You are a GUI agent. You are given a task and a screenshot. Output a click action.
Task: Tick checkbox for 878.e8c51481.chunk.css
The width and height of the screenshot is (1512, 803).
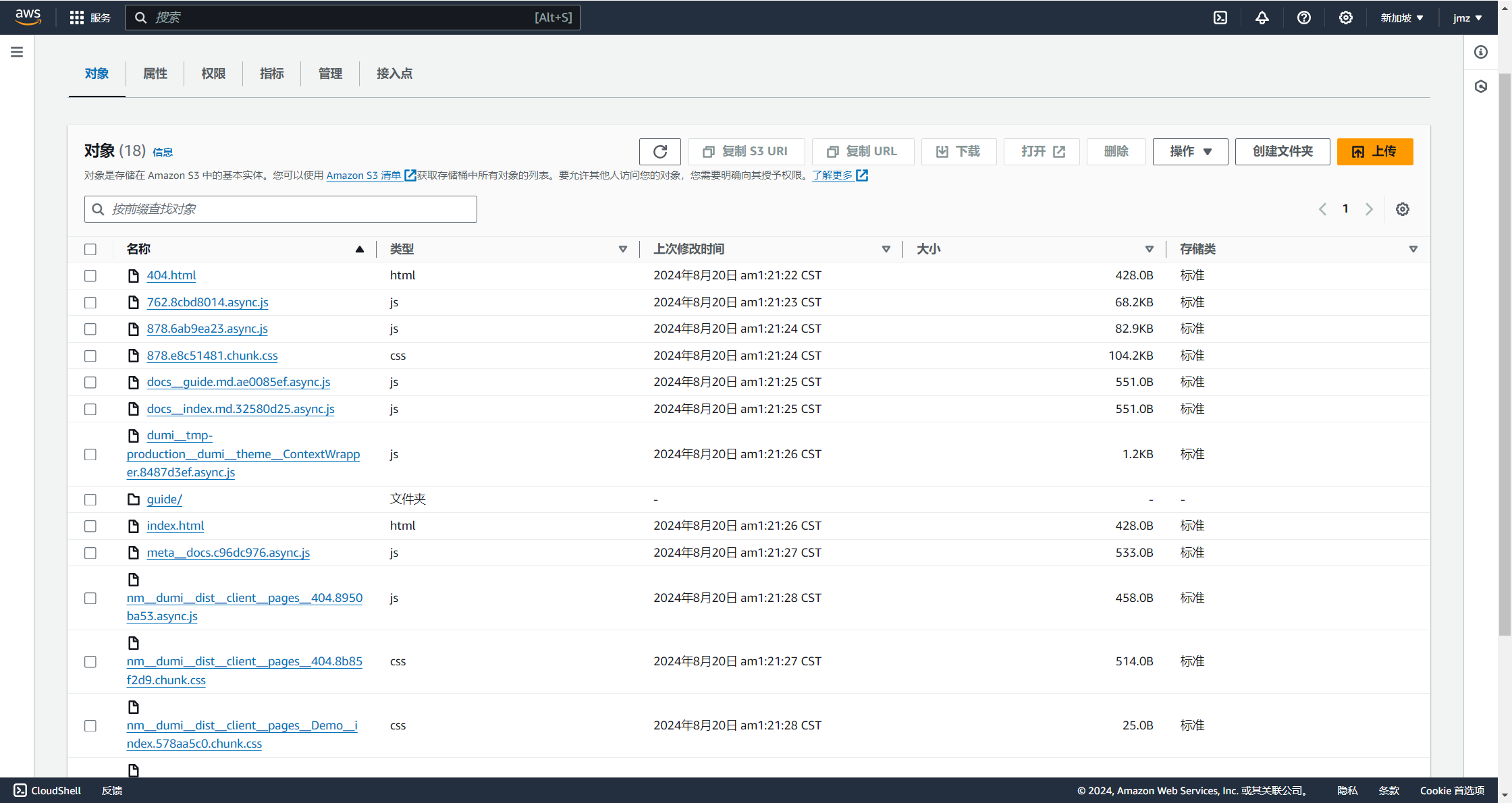90,356
